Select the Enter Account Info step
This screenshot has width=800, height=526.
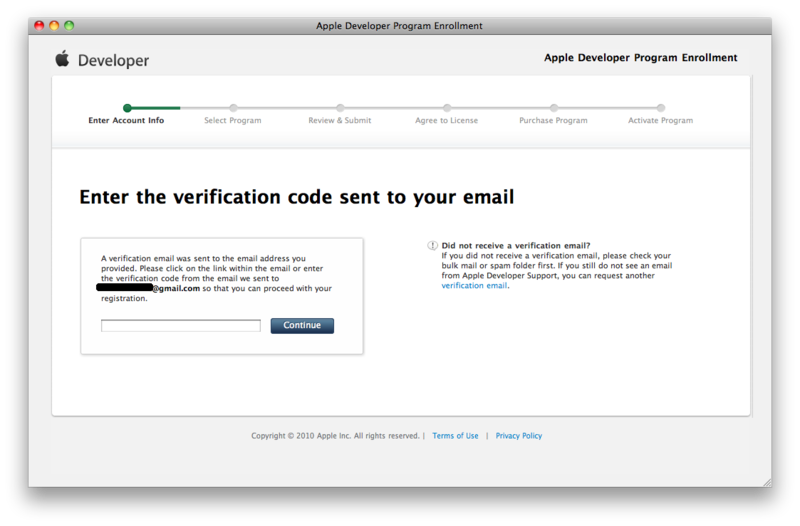click(127, 120)
